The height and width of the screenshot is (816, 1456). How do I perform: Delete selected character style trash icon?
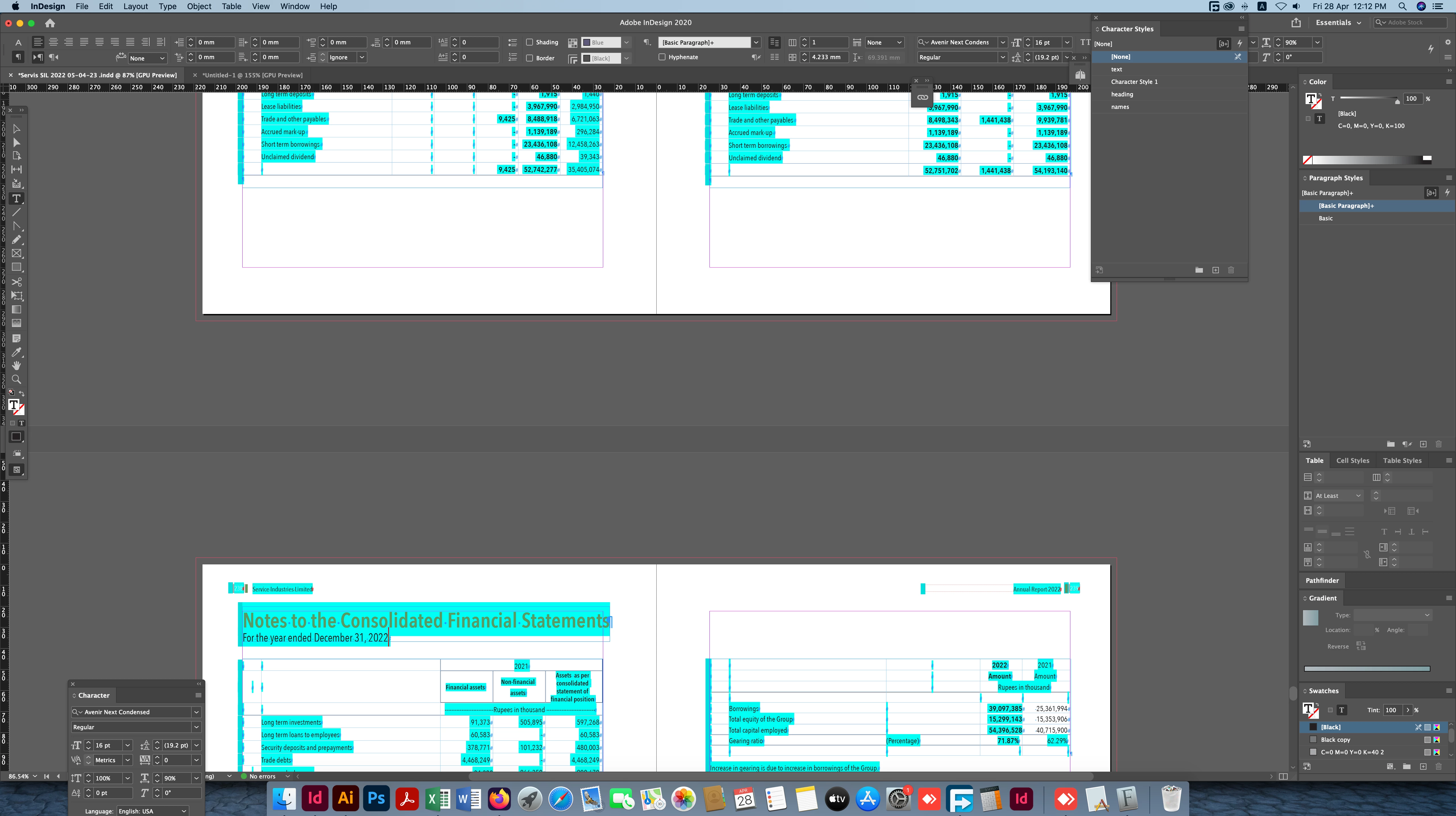(1231, 270)
